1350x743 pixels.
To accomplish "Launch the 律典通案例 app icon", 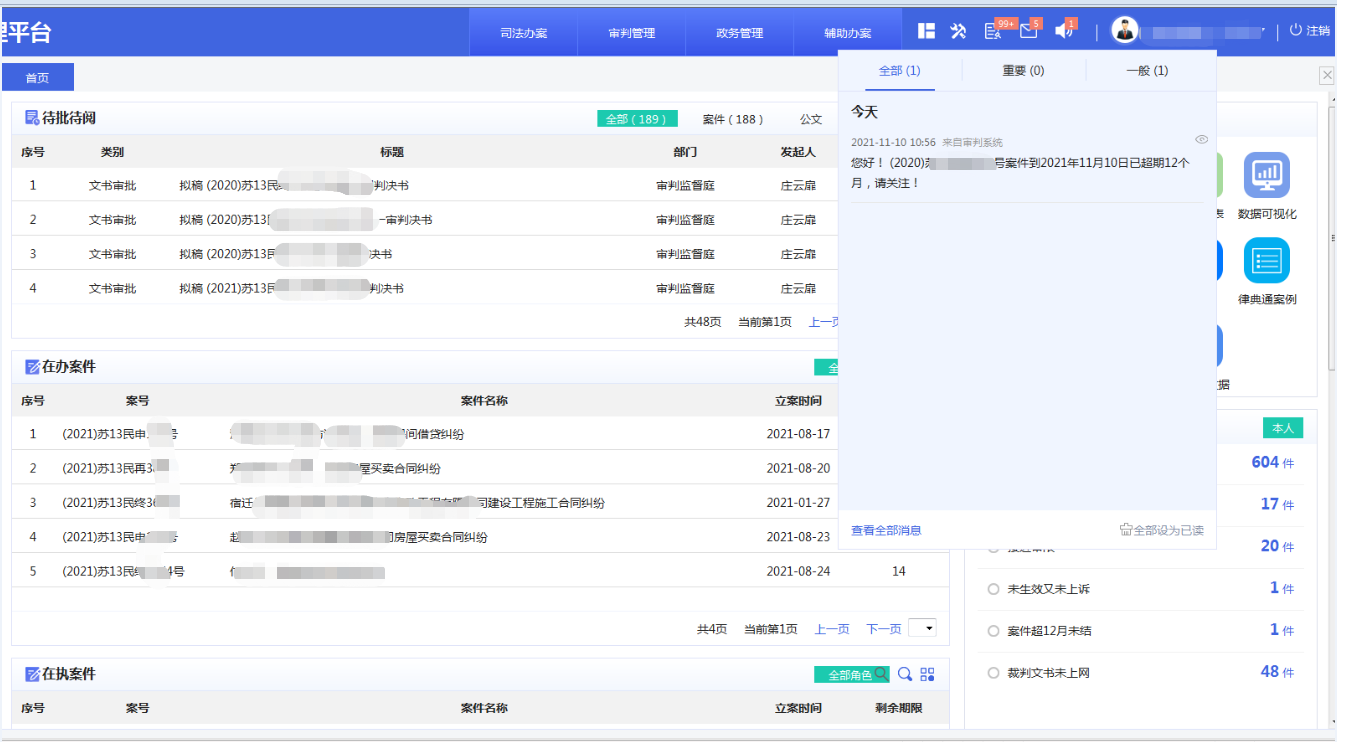I will [1266, 261].
